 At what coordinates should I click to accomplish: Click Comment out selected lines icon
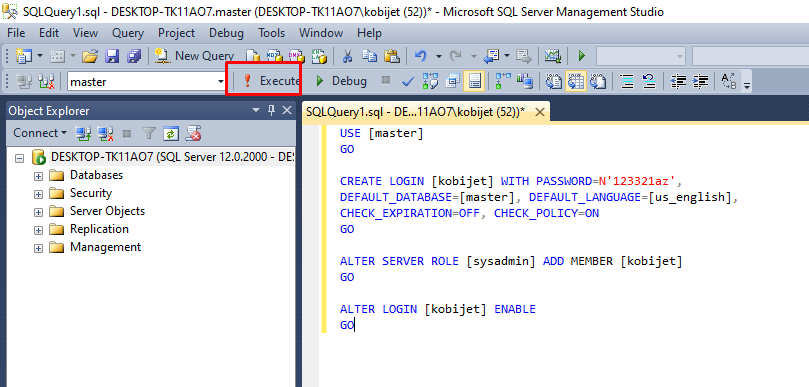[627, 81]
